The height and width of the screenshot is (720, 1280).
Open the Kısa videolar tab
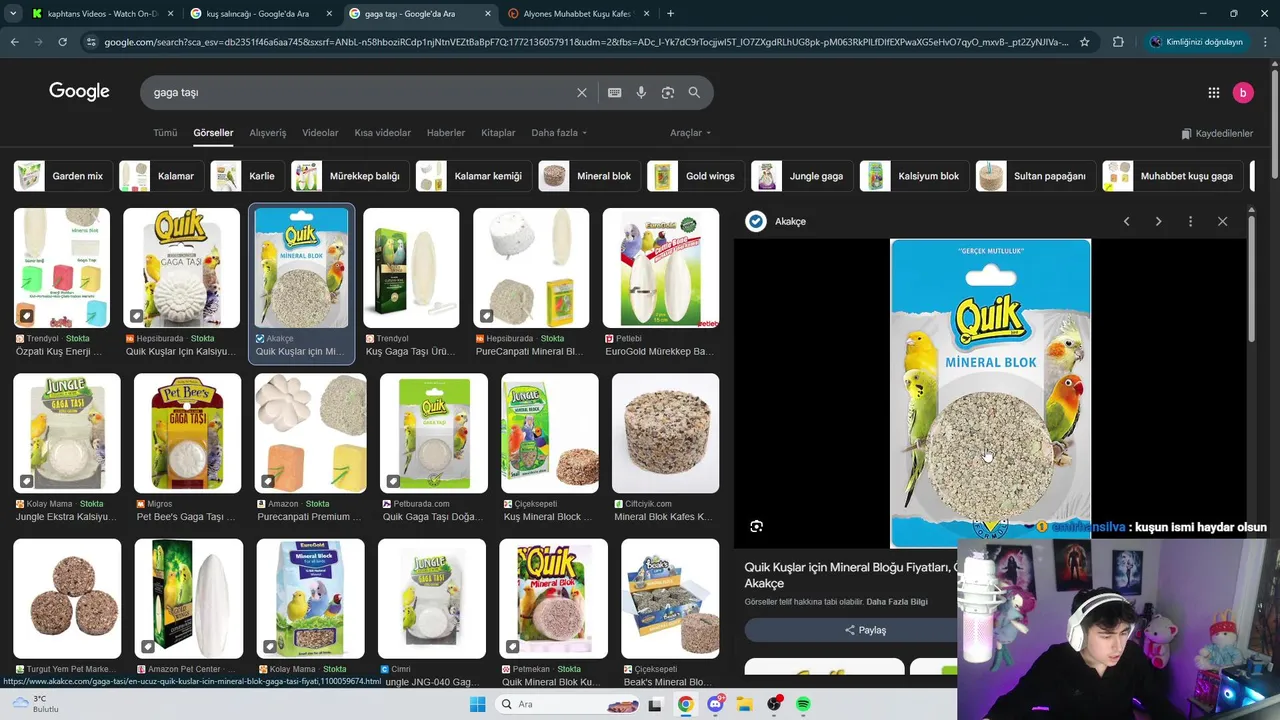point(382,133)
